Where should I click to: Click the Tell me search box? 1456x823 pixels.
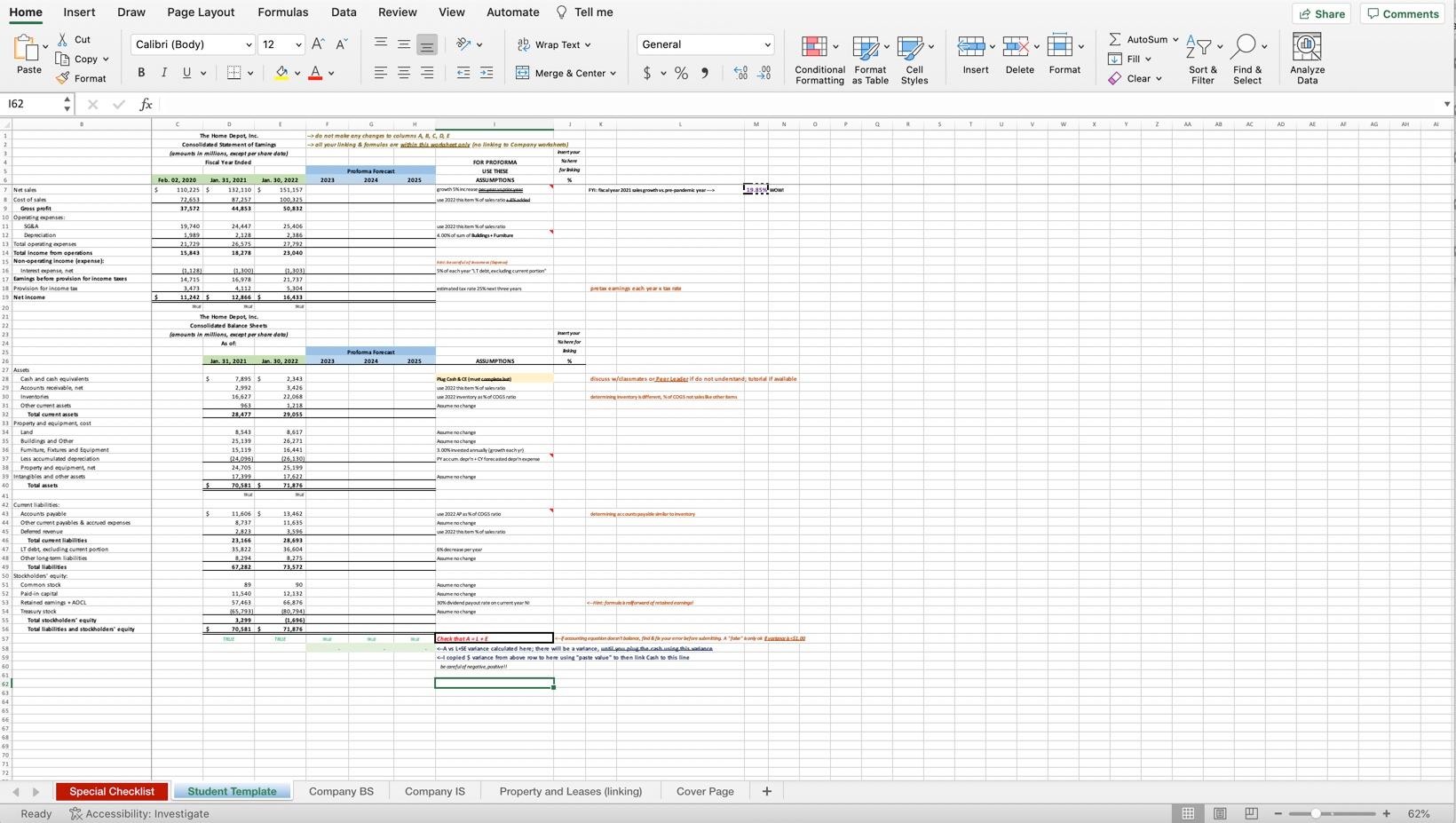584,12
